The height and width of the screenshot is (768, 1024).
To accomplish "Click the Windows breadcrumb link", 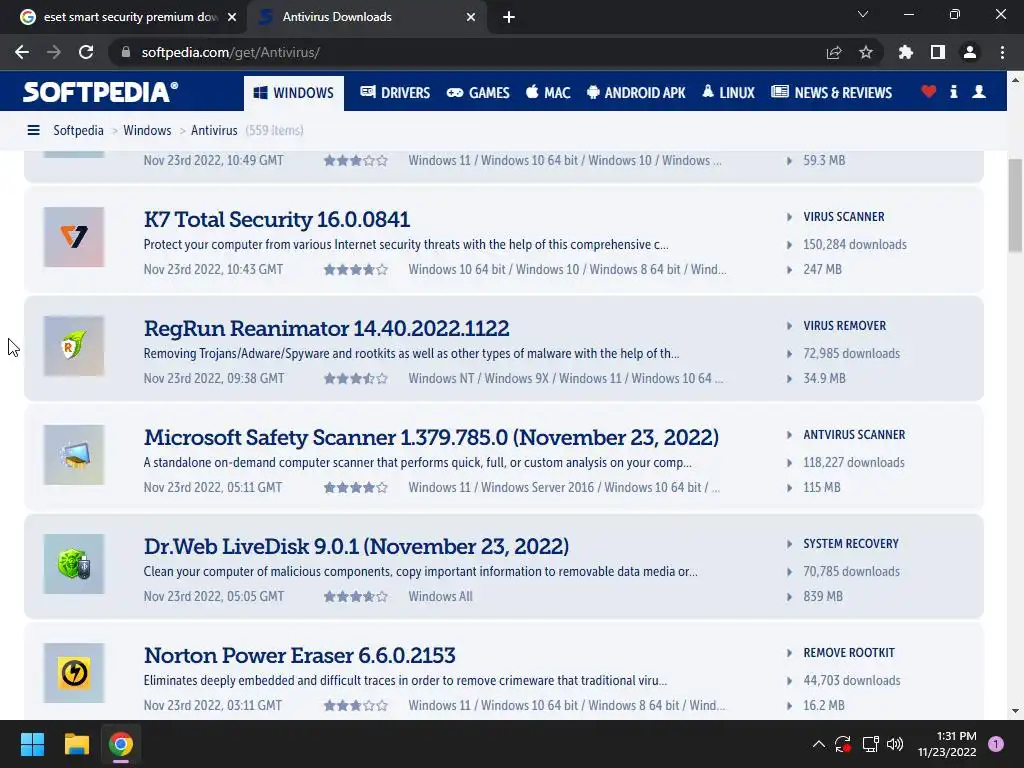I will 147,131.
